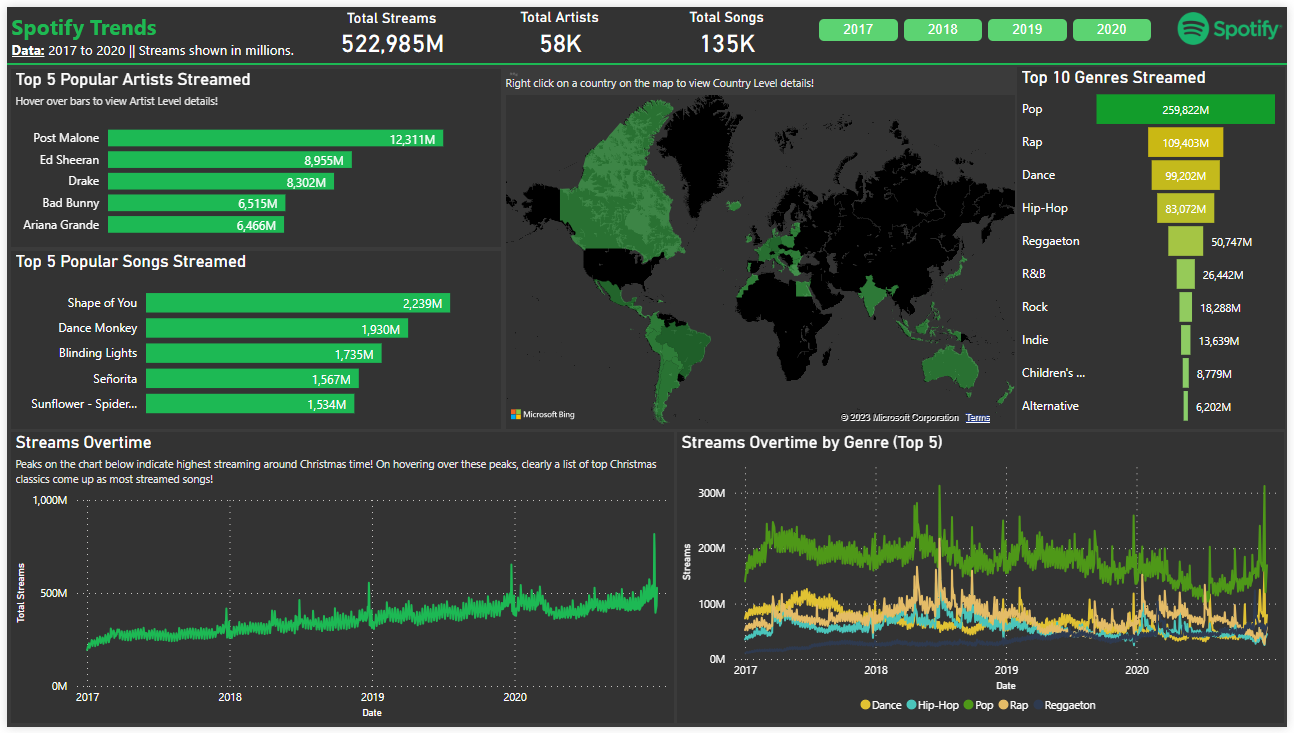Image resolution: width=1294 pixels, height=733 pixels.
Task: Click the 50,747M Reggaeton value label
Action: pos(1231,242)
